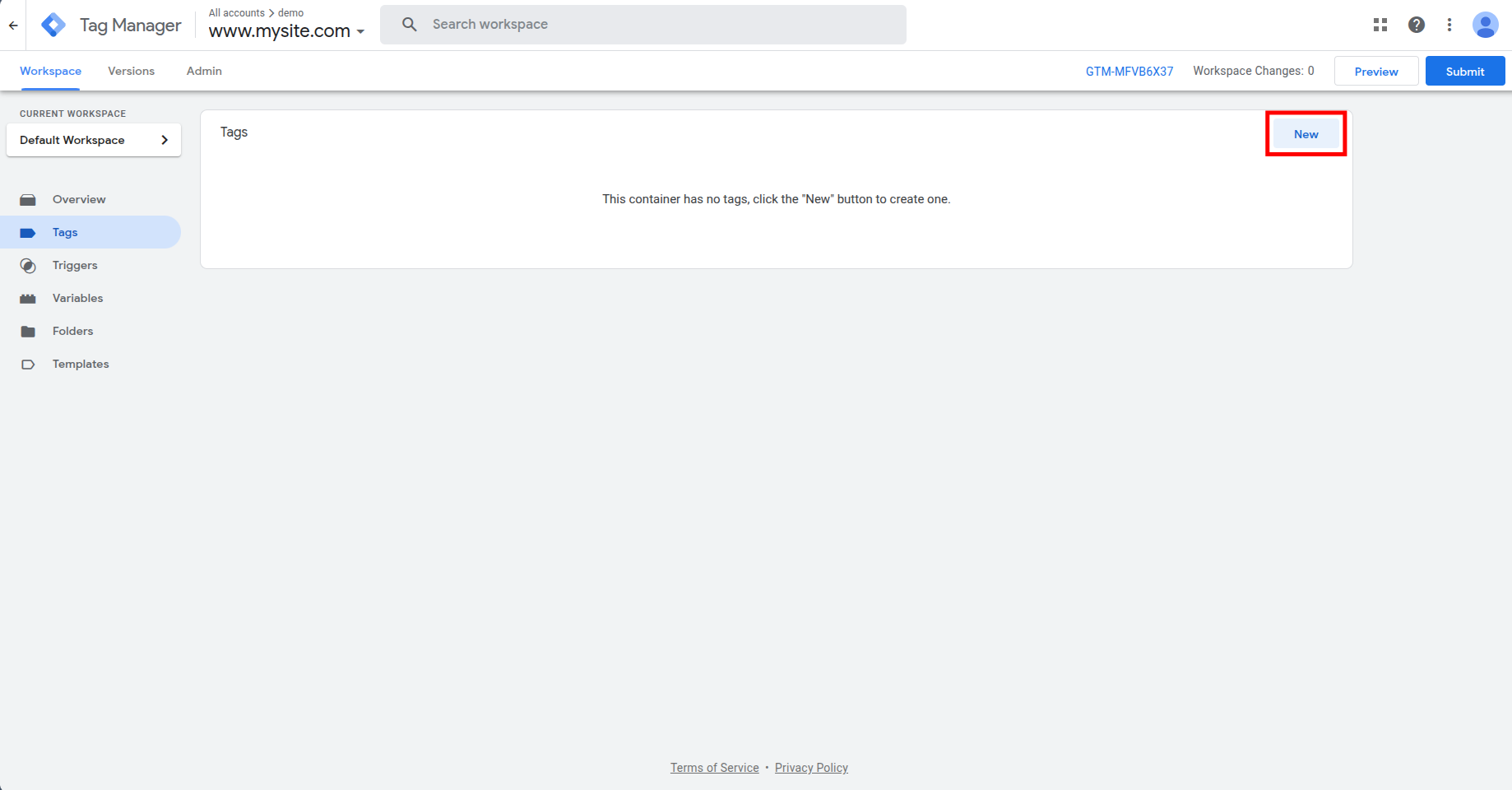
Task: Click the Folders sidebar icon
Action: coord(28,332)
